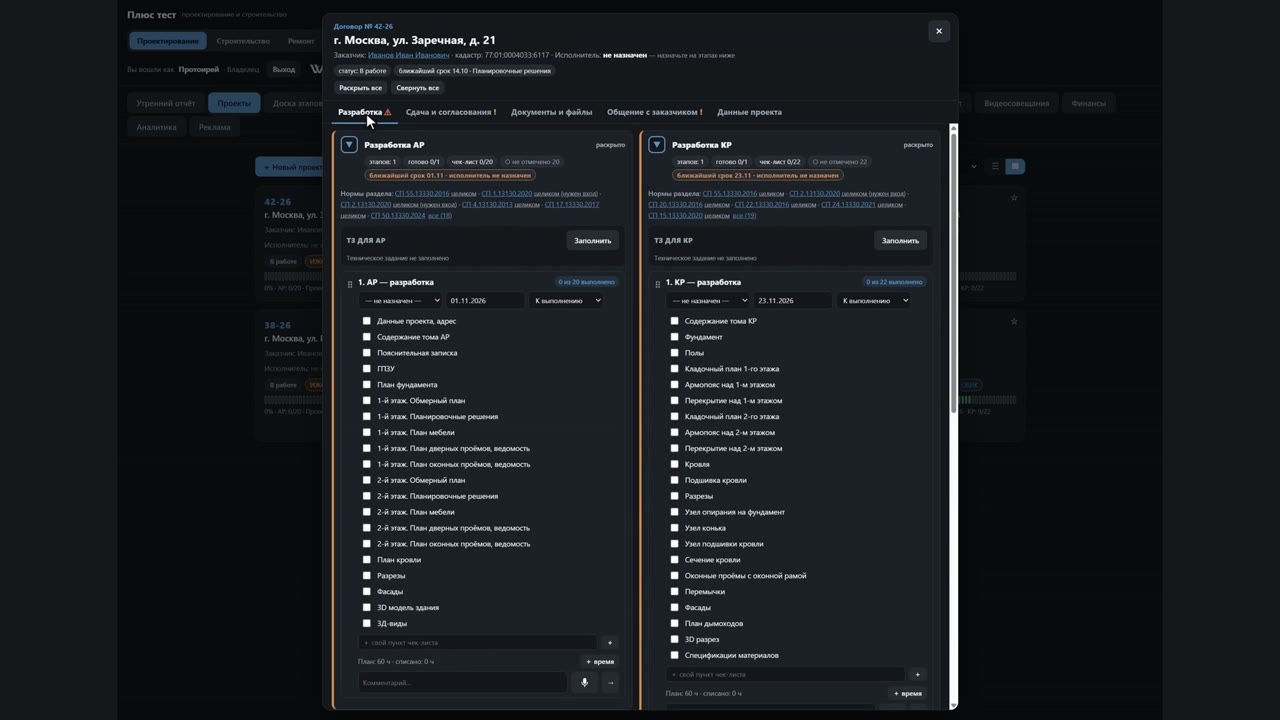Viewport: 1280px width, 720px height.
Task: Mark План фундамента as done
Action: point(367,385)
